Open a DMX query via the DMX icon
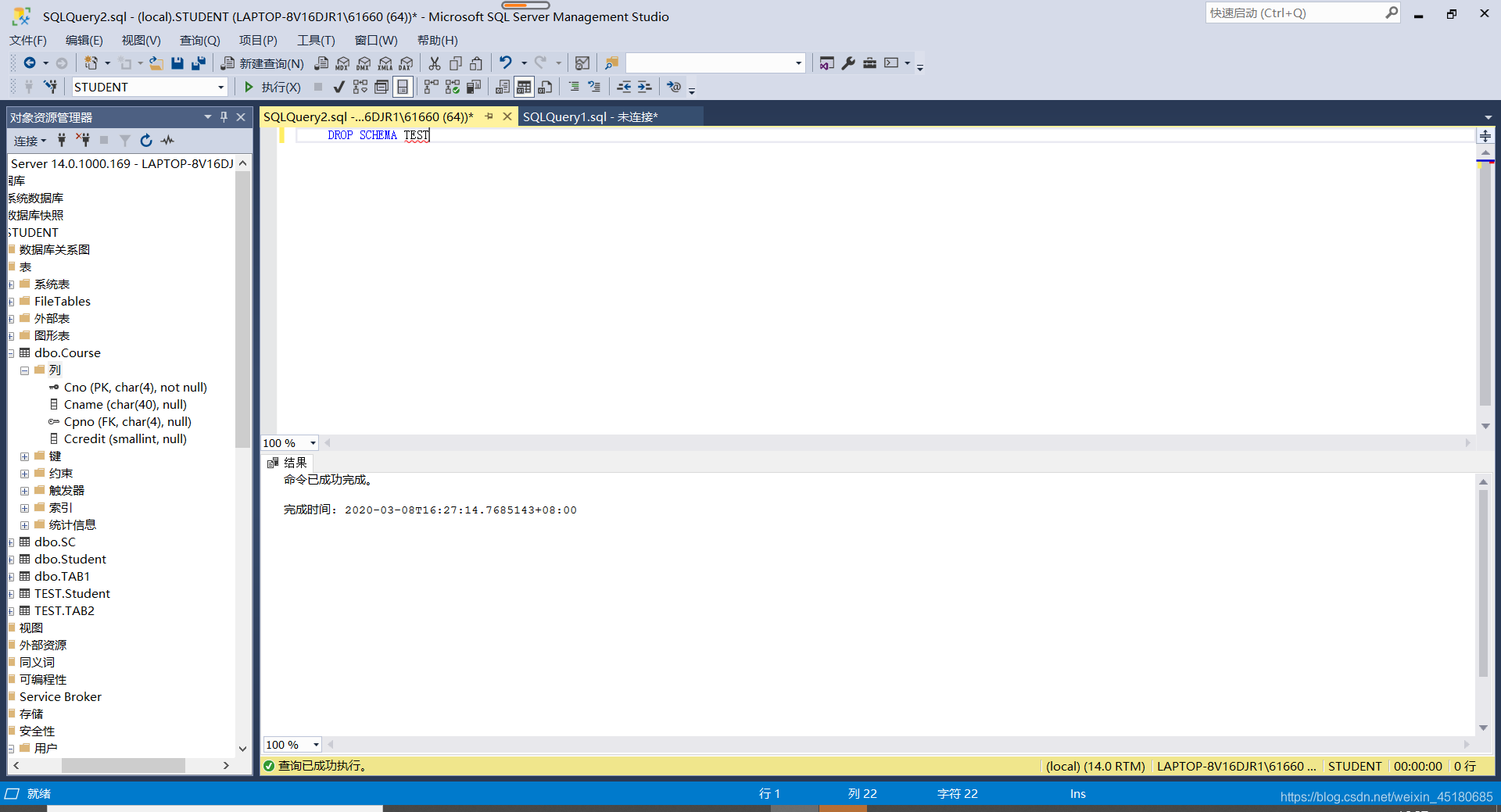1501x812 pixels. [364, 63]
